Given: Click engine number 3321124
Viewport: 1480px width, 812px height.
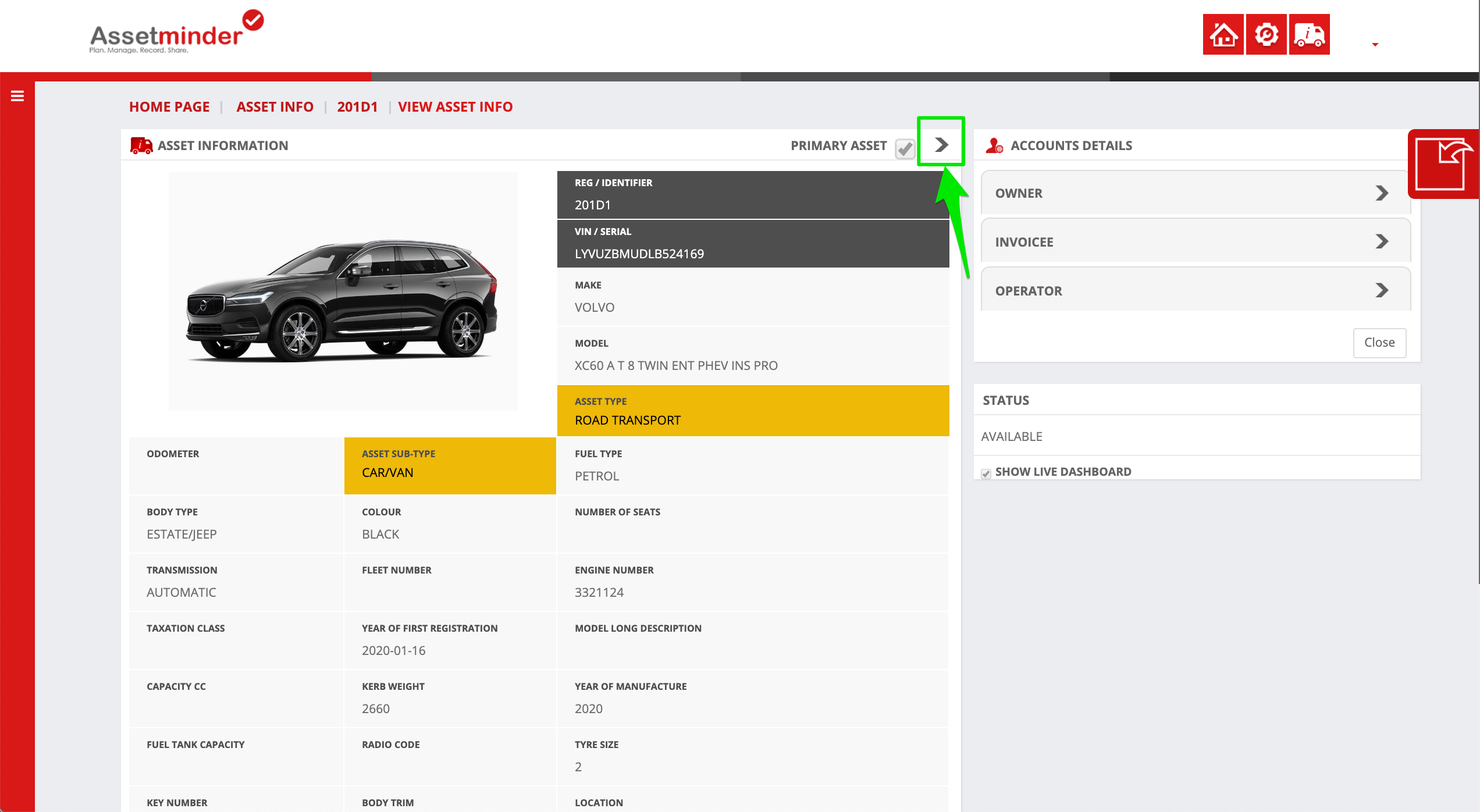Looking at the screenshot, I should pyautogui.click(x=599, y=592).
